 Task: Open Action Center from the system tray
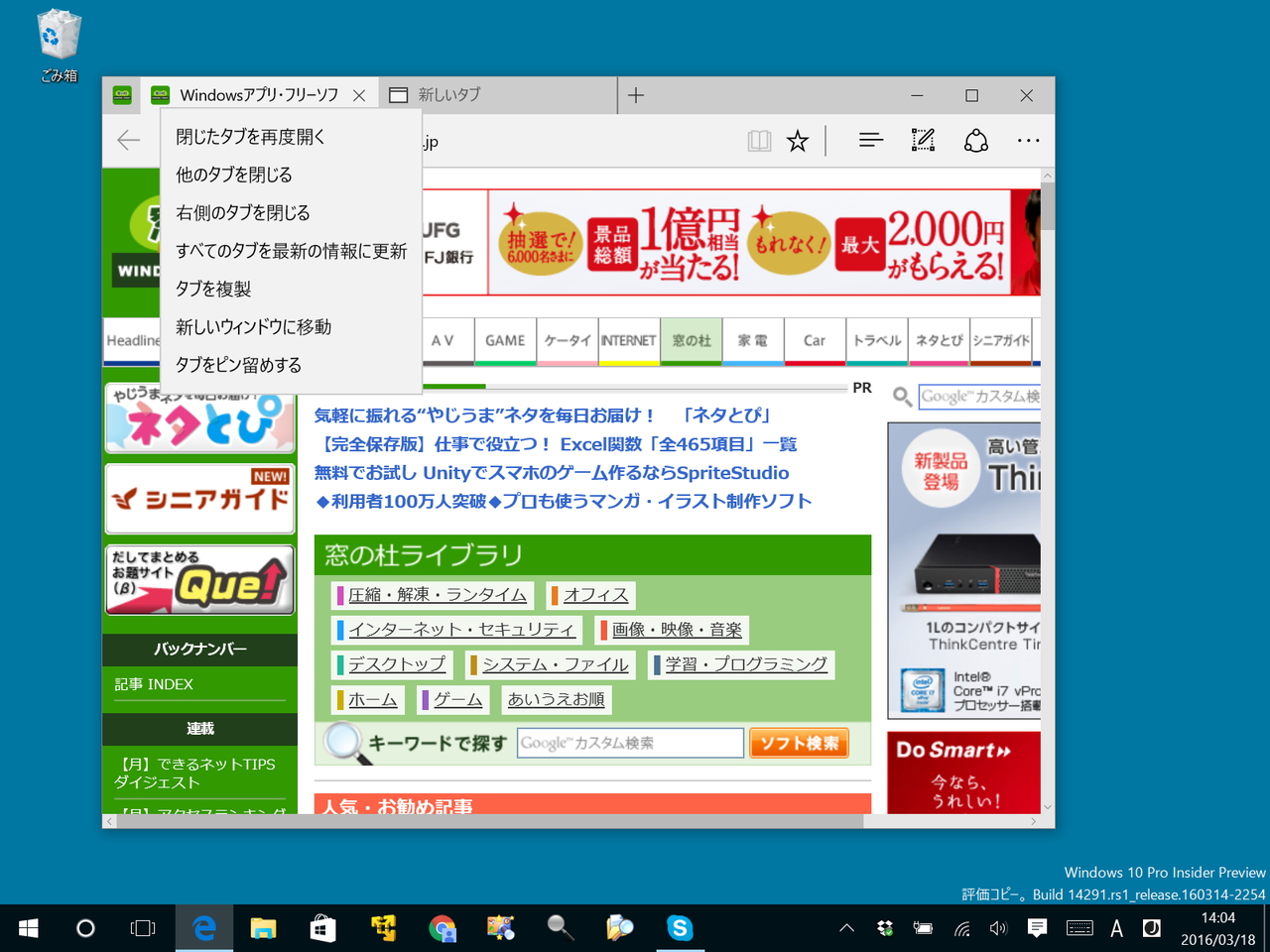(x=1036, y=928)
